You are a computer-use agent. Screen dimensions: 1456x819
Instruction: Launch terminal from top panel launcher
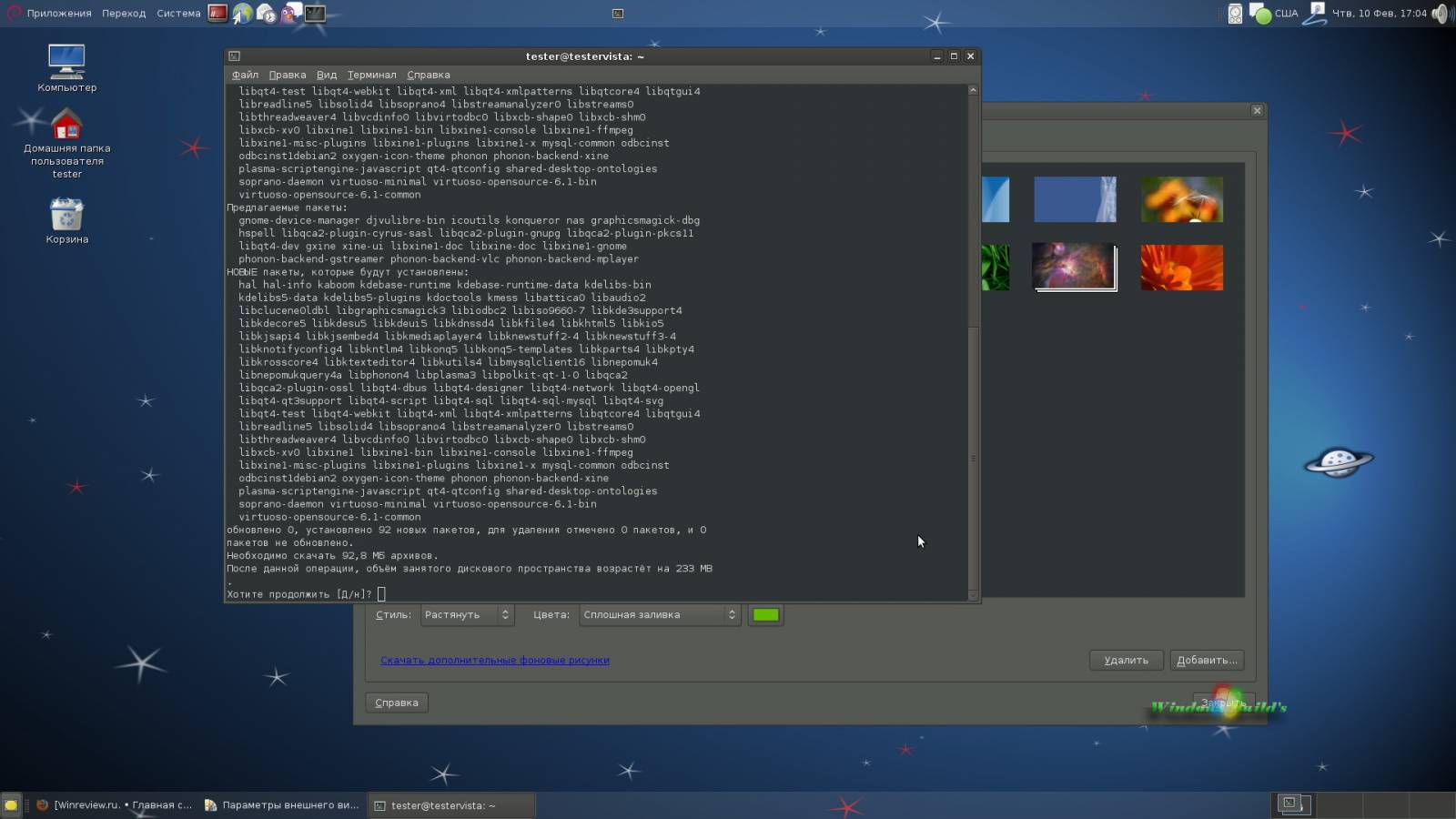click(315, 13)
